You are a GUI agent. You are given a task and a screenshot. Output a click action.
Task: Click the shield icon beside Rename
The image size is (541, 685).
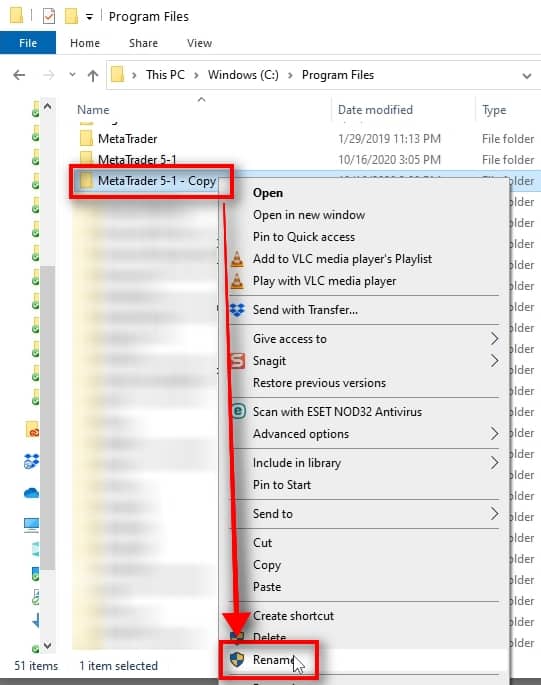click(237, 660)
